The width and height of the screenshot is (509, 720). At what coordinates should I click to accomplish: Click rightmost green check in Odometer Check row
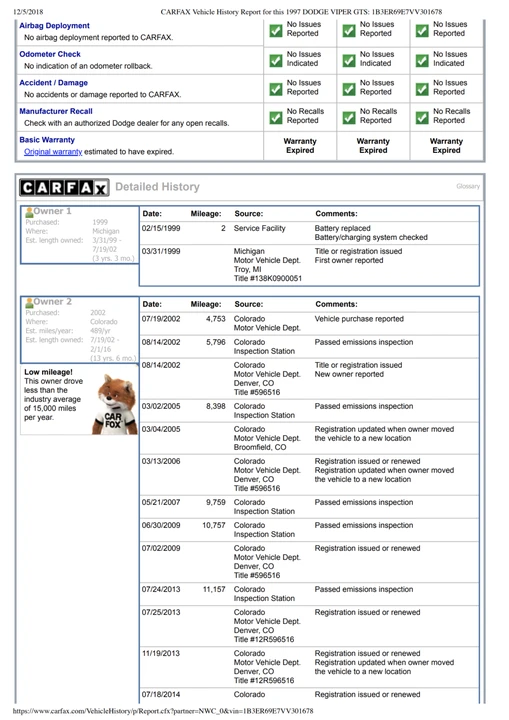[x=422, y=61]
